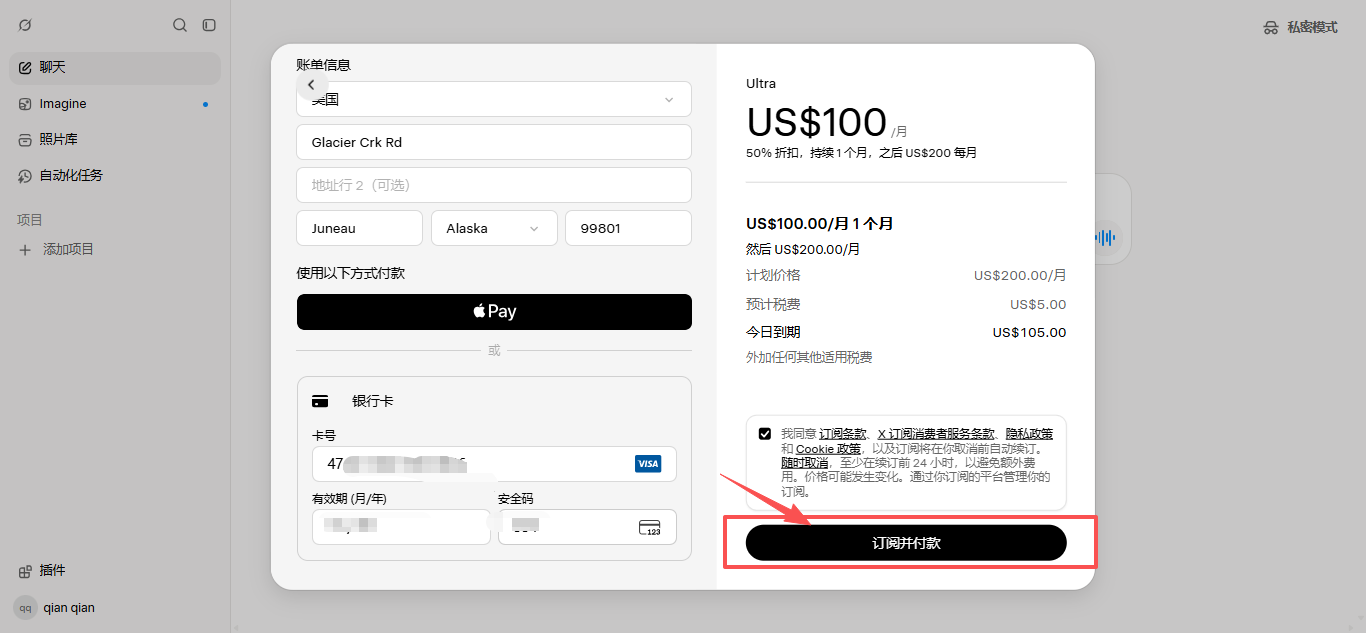
Task: Click the qq avatar icon
Action: tap(25, 608)
